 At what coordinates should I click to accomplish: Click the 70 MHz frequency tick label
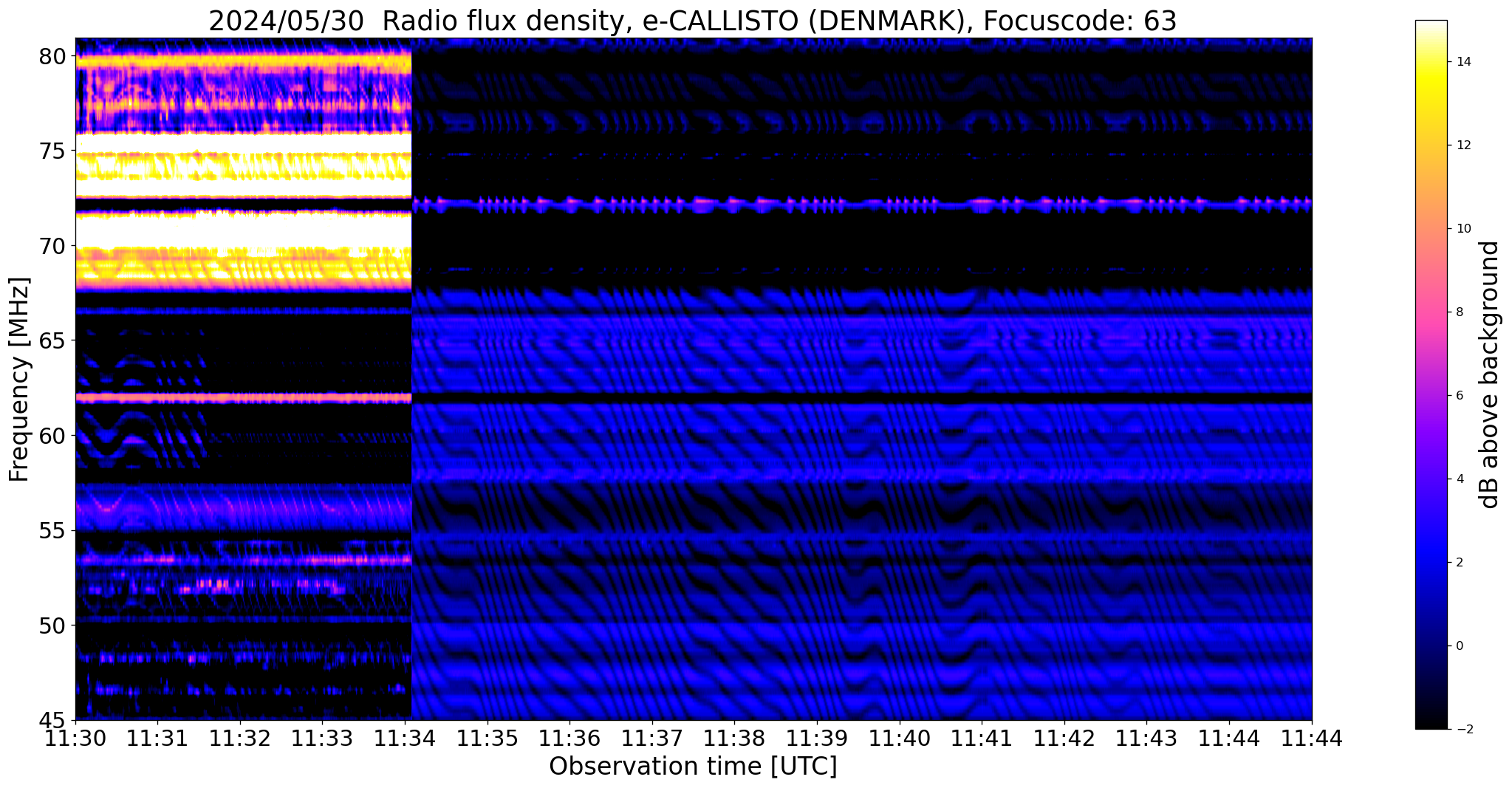tap(52, 246)
